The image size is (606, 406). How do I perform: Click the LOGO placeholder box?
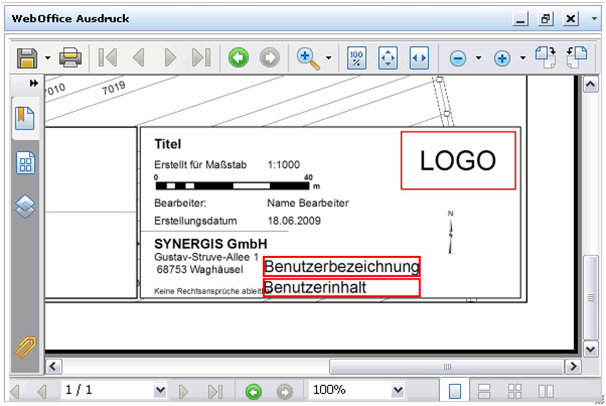(458, 160)
